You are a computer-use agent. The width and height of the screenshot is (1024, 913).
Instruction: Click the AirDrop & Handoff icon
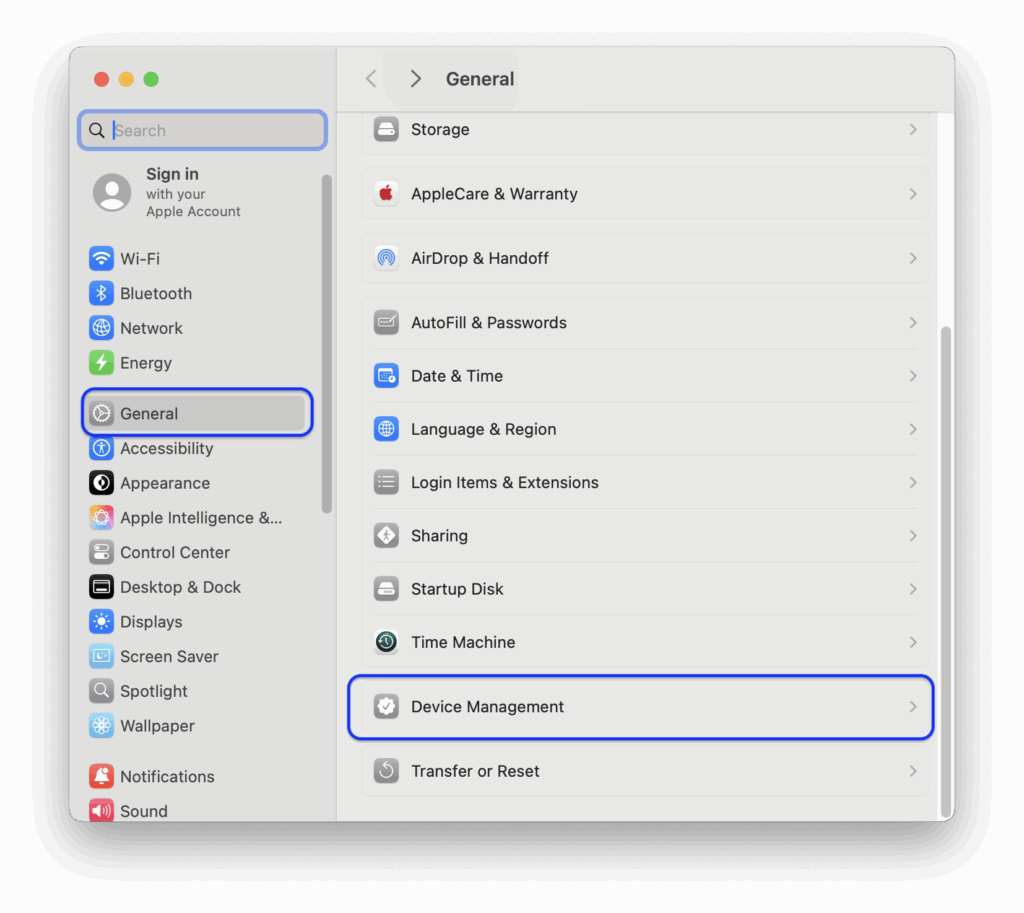pyautogui.click(x=386, y=258)
